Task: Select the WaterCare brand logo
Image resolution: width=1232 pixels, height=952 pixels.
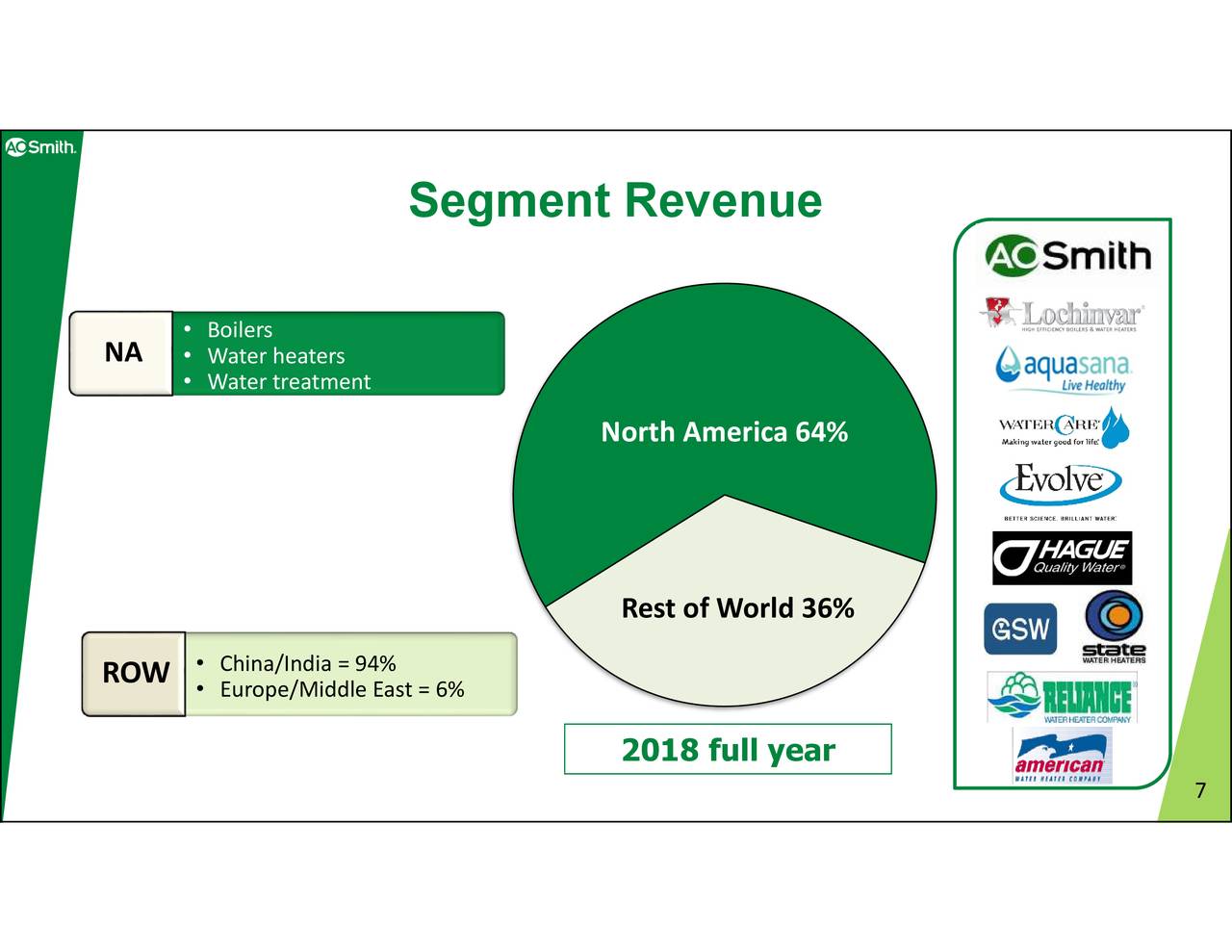Action: [1064, 427]
